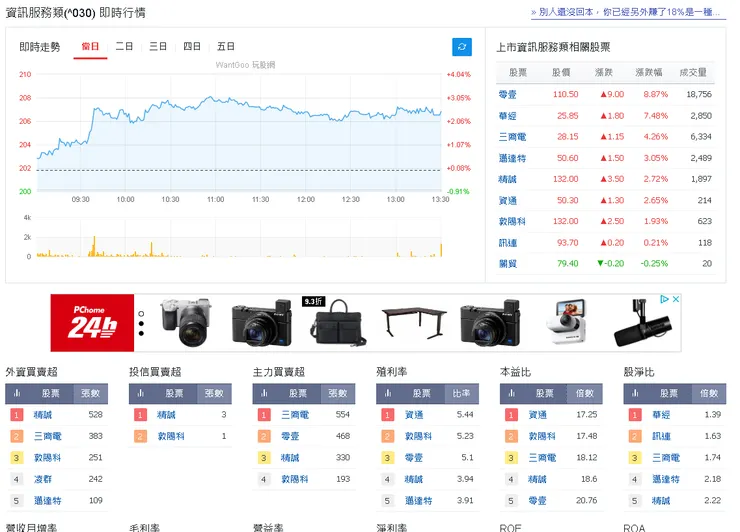
Task: Open 華經 ranked first in 股淨比 table
Action: [661, 414]
